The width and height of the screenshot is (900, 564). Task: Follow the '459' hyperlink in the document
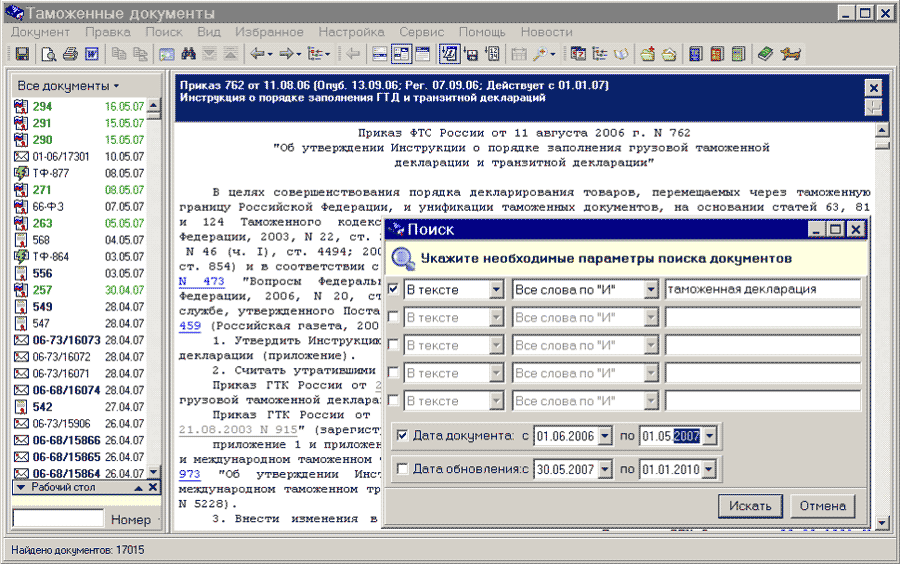point(190,326)
